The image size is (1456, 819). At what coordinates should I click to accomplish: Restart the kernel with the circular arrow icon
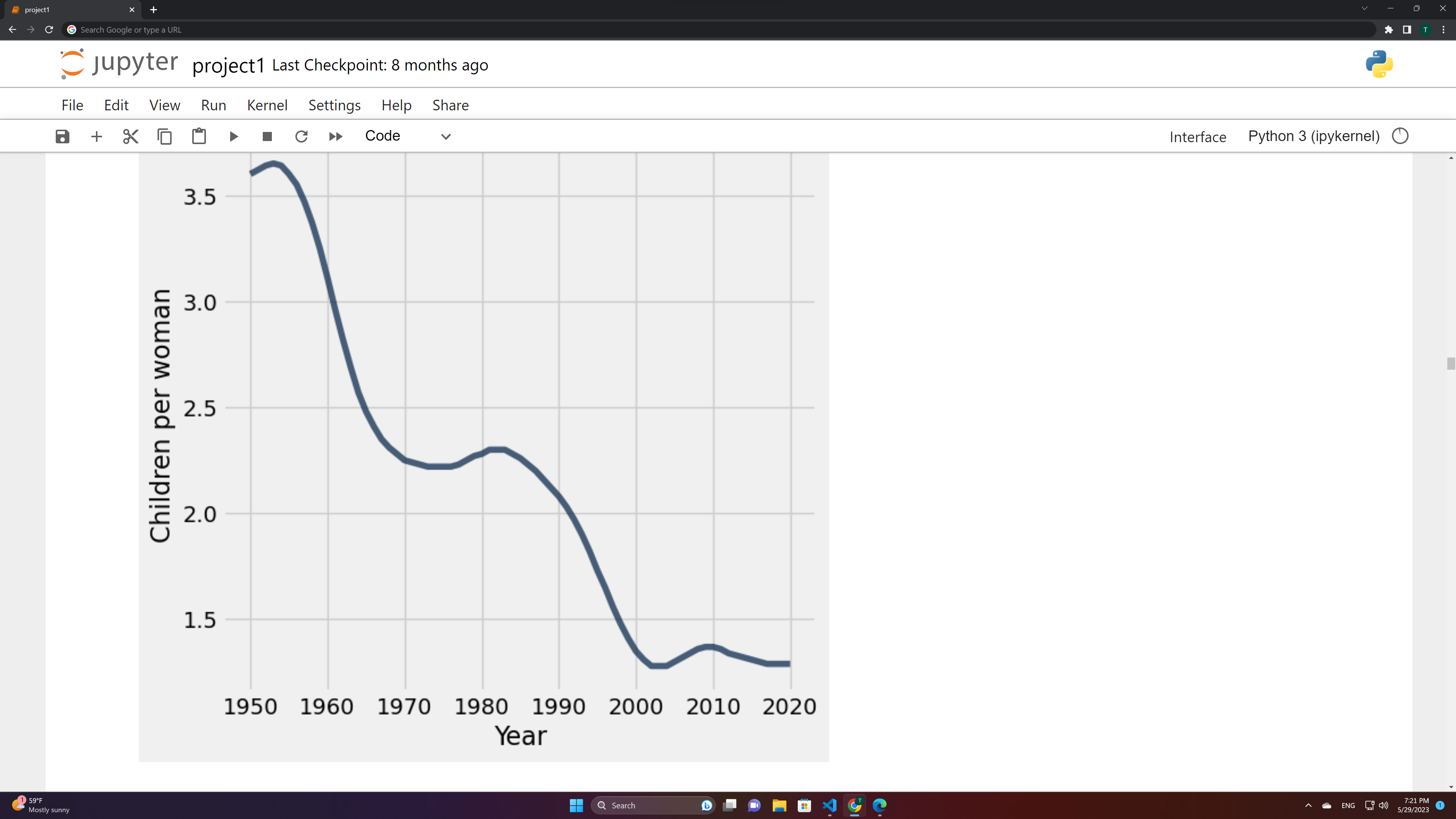301,136
